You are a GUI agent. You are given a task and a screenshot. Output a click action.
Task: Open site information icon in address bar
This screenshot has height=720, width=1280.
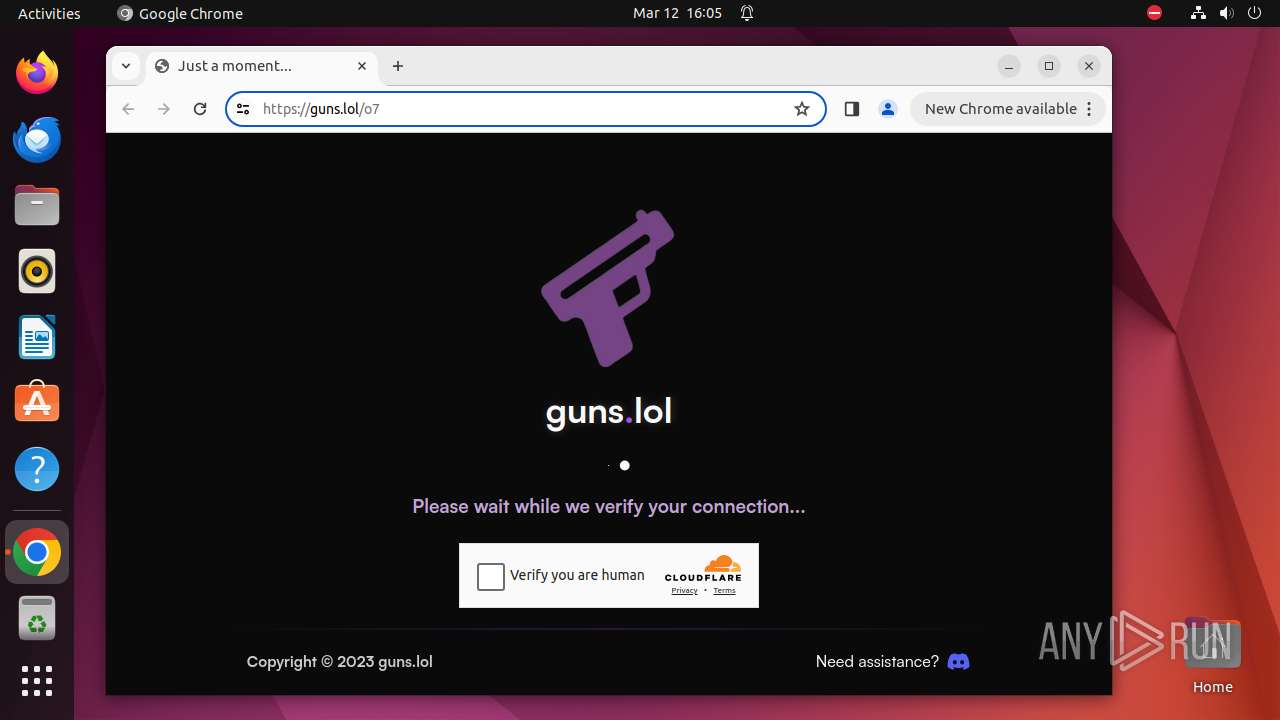point(243,109)
